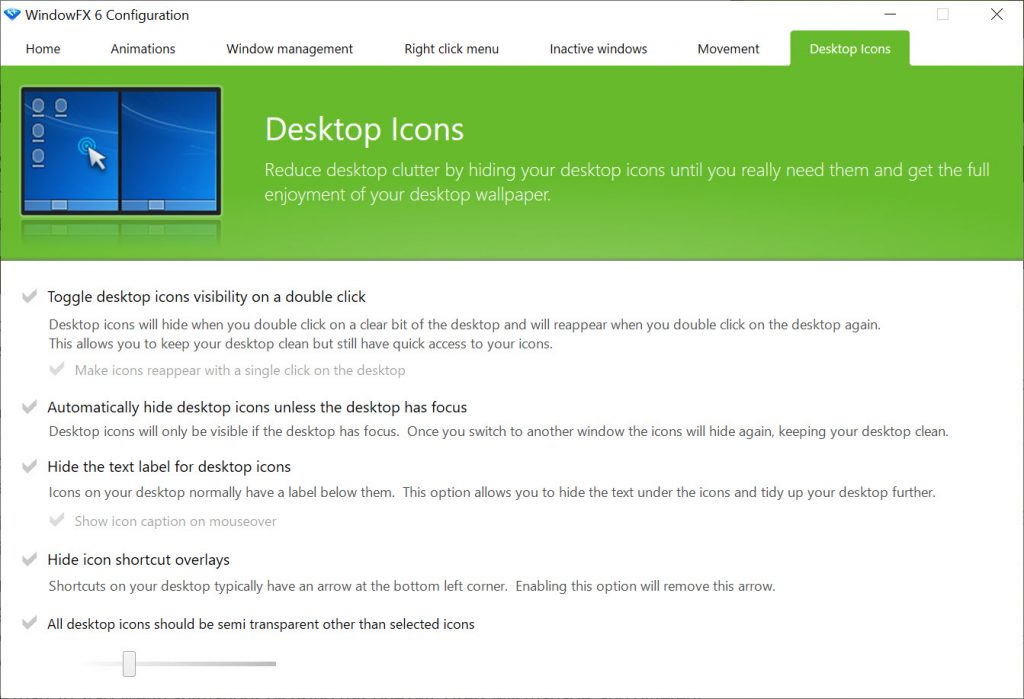Go to the Right click menu tab
This screenshot has height=699, width=1024.
coord(451,49)
